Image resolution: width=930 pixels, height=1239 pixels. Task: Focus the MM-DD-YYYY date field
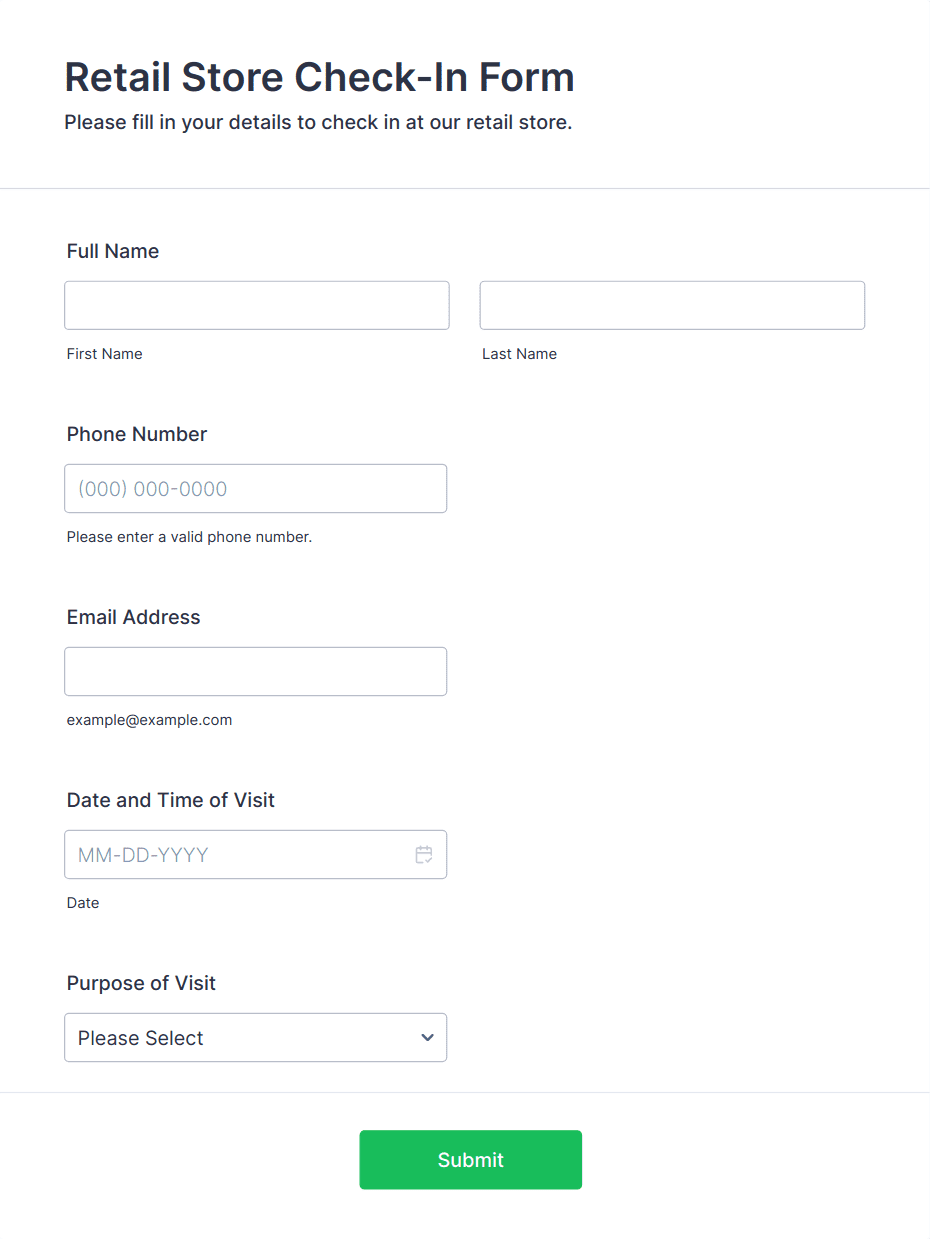[x=235, y=855]
